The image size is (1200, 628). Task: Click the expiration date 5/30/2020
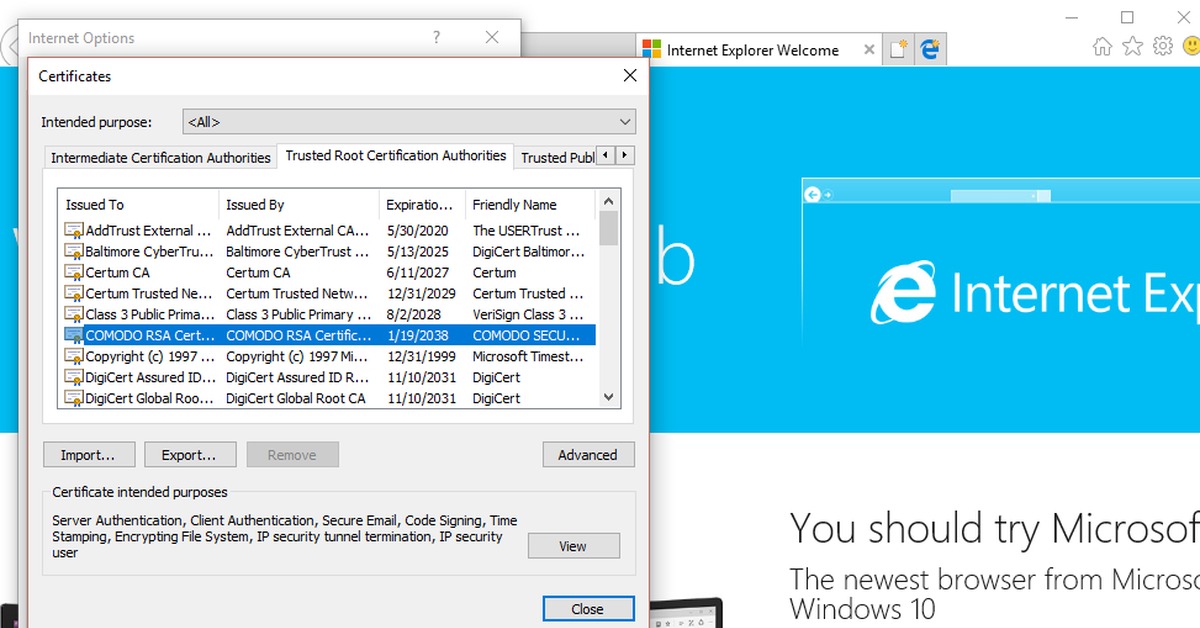[x=418, y=231]
